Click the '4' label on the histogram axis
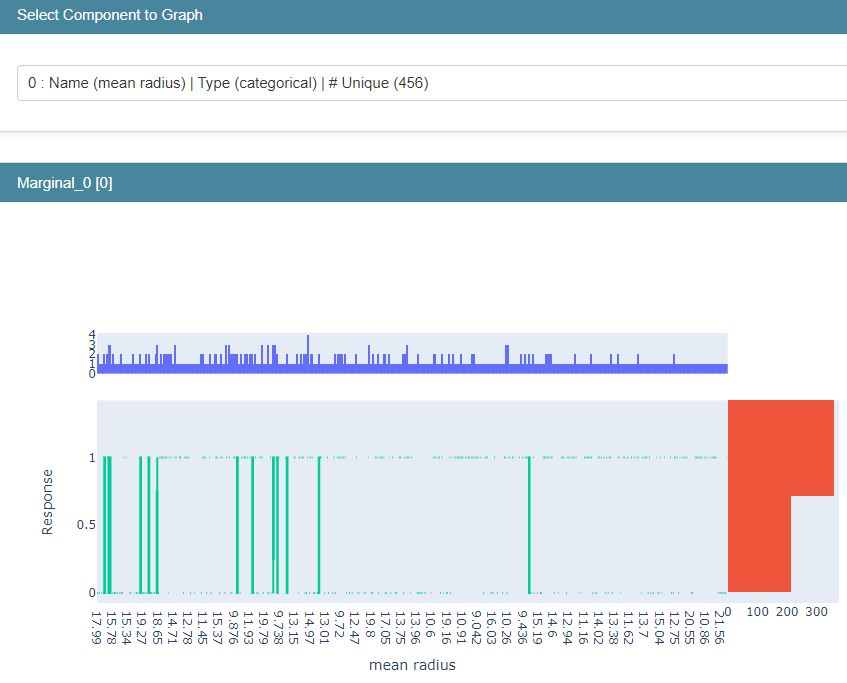This screenshot has height=683, width=847. [x=90, y=335]
